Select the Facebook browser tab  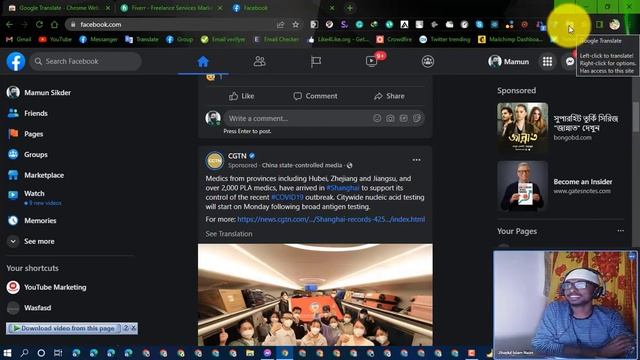coord(282,8)
